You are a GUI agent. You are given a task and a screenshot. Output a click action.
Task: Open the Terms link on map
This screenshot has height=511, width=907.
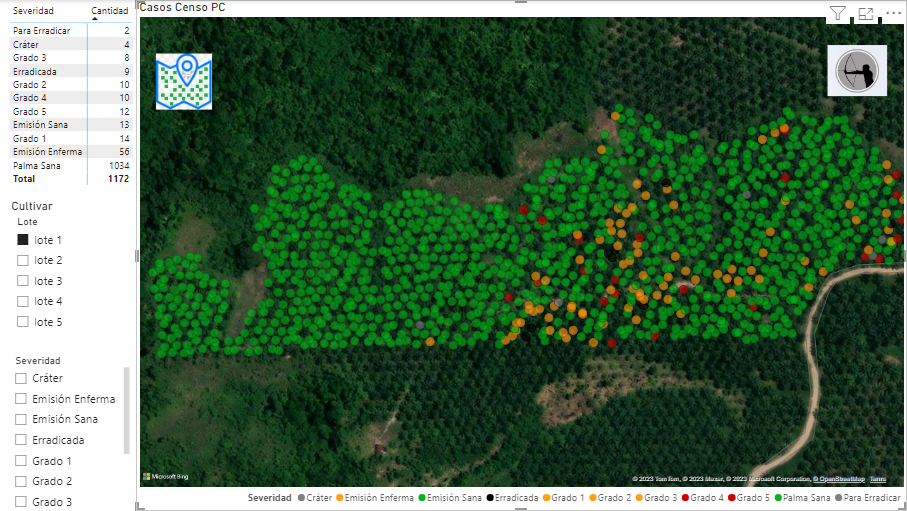pos(877,479)
